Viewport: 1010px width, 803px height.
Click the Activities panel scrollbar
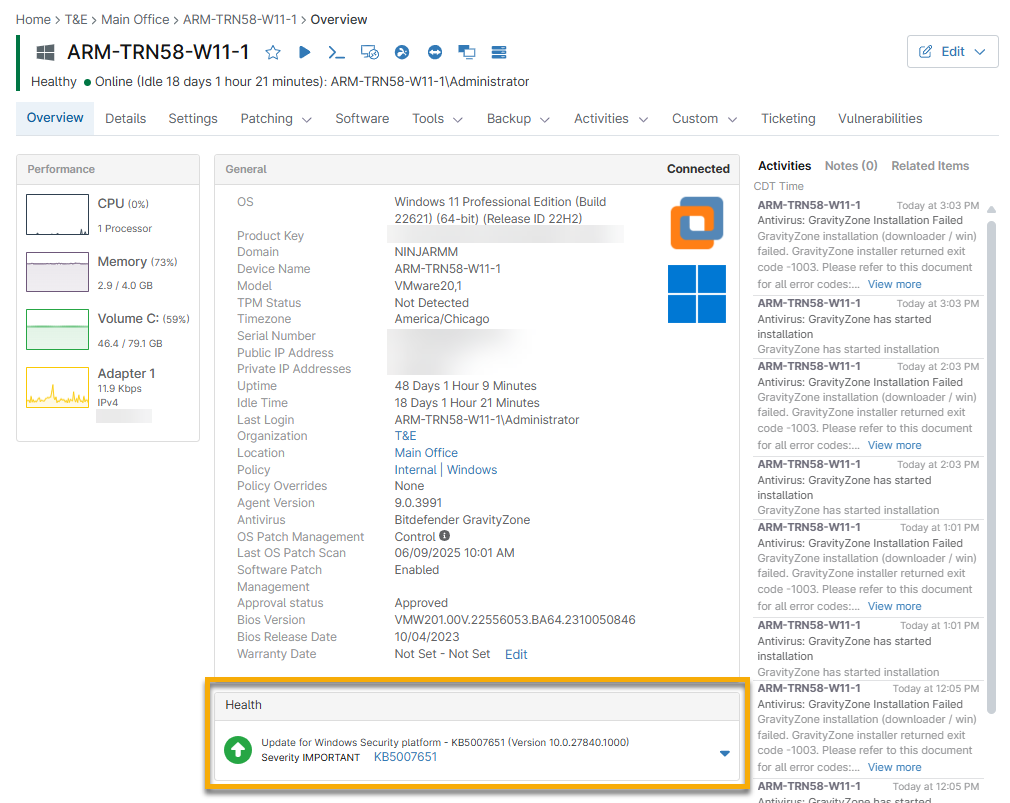click(x=992, y=460)
